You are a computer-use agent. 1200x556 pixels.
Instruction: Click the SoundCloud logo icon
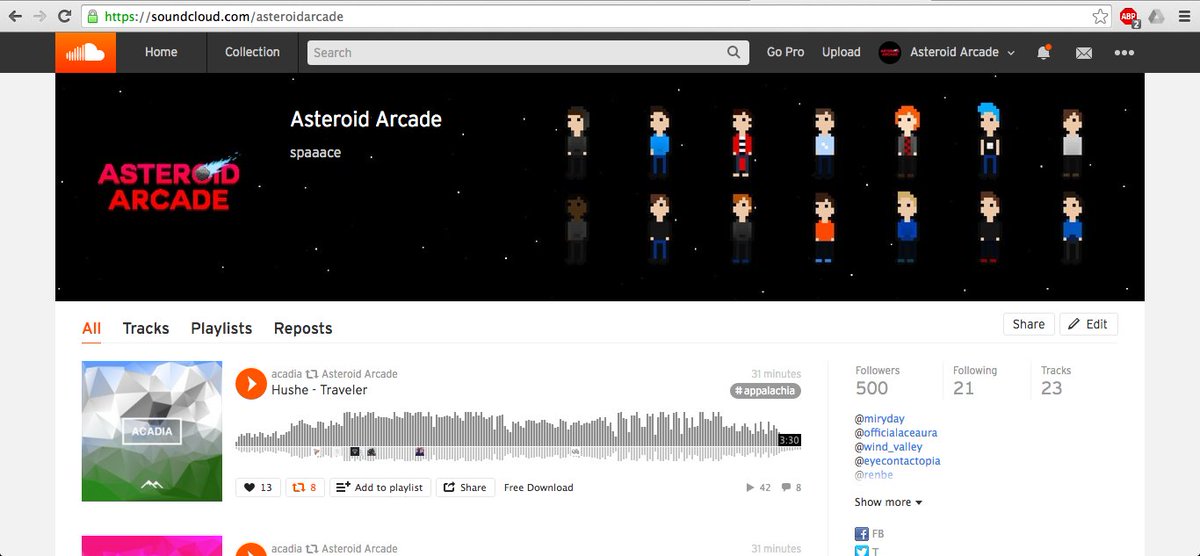85,52
